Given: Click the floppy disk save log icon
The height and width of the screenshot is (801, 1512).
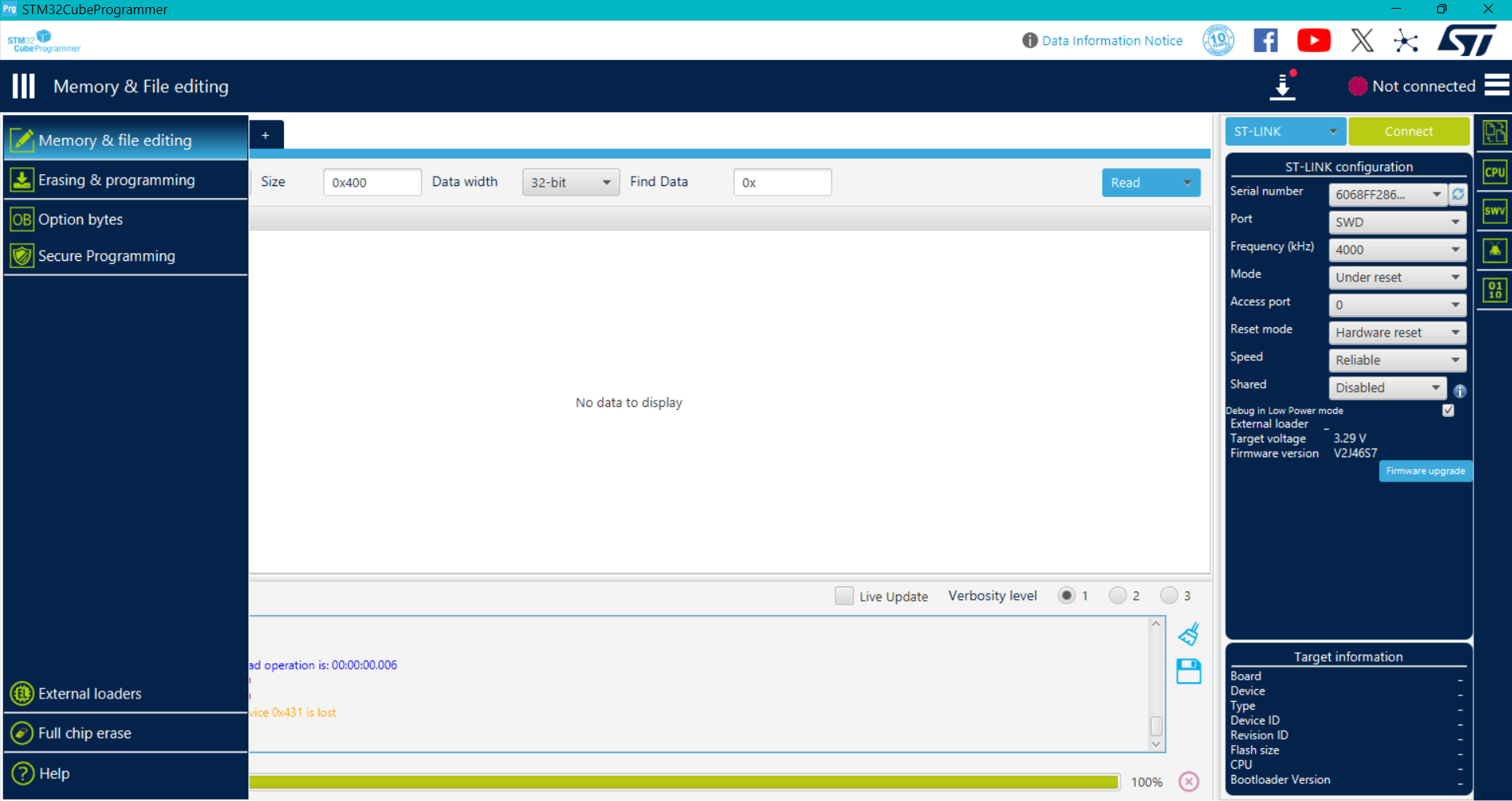Looking at the screenshot, I should pos(1188,672).
